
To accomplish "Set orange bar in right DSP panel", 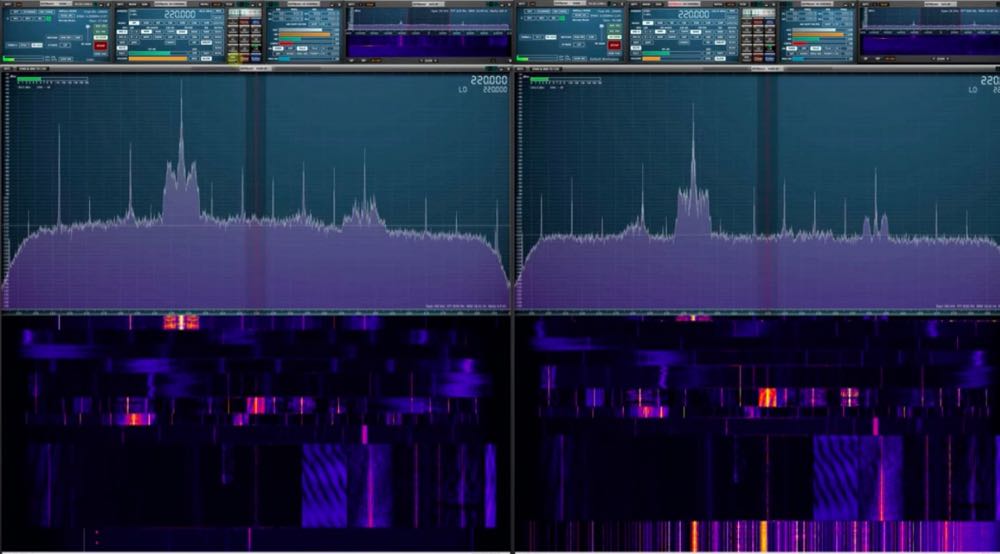I will click(x=818, y=34).
